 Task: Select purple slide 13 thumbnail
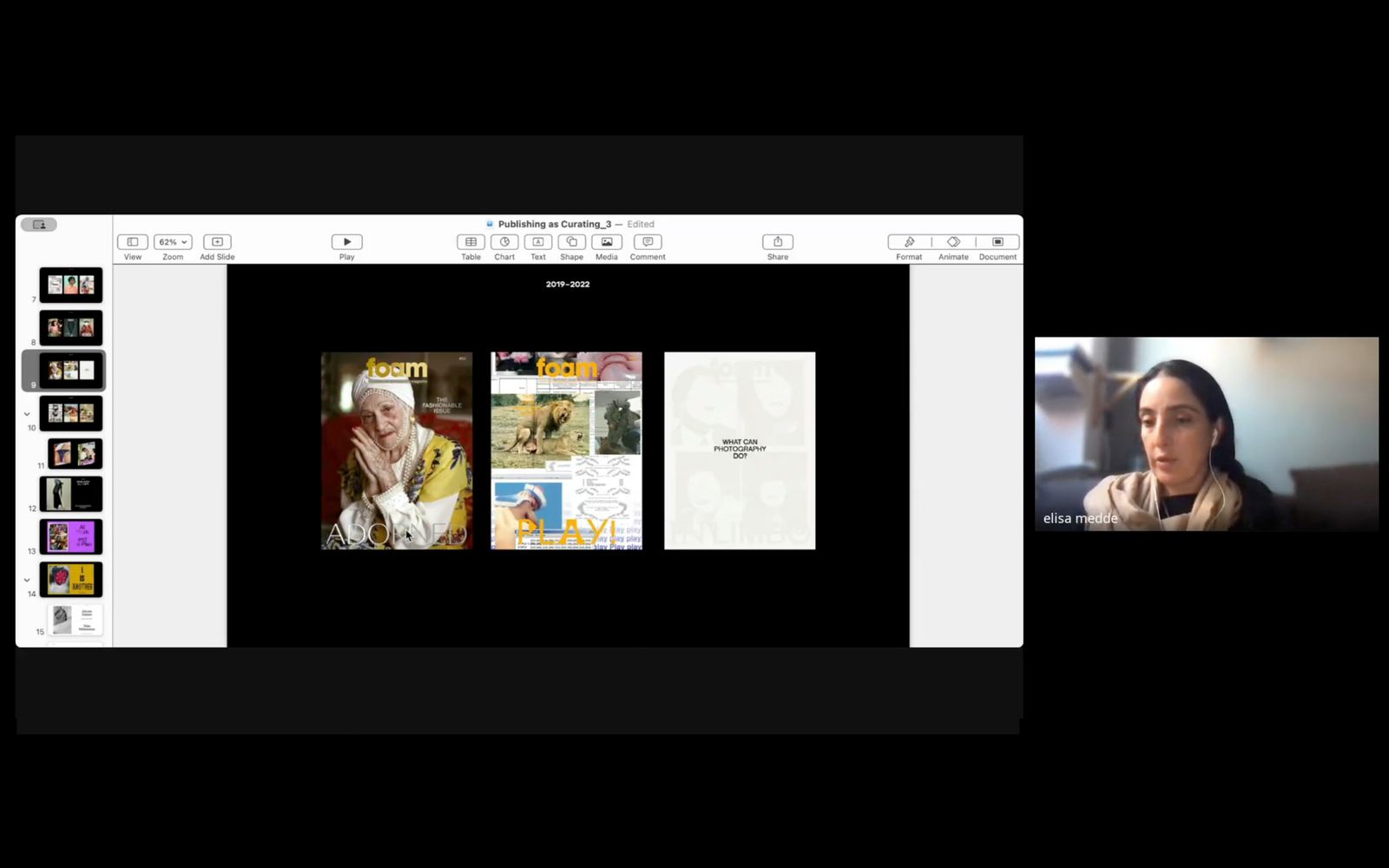tap(71, 536)
